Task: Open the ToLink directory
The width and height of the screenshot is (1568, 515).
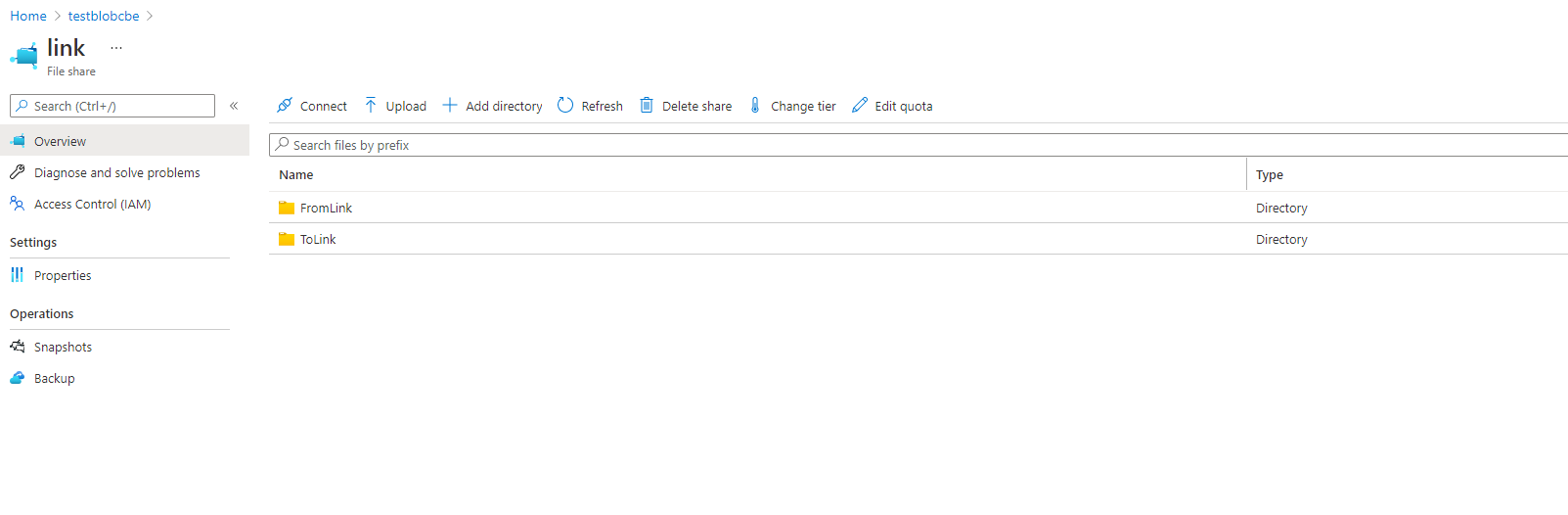Action: (318, 239)
